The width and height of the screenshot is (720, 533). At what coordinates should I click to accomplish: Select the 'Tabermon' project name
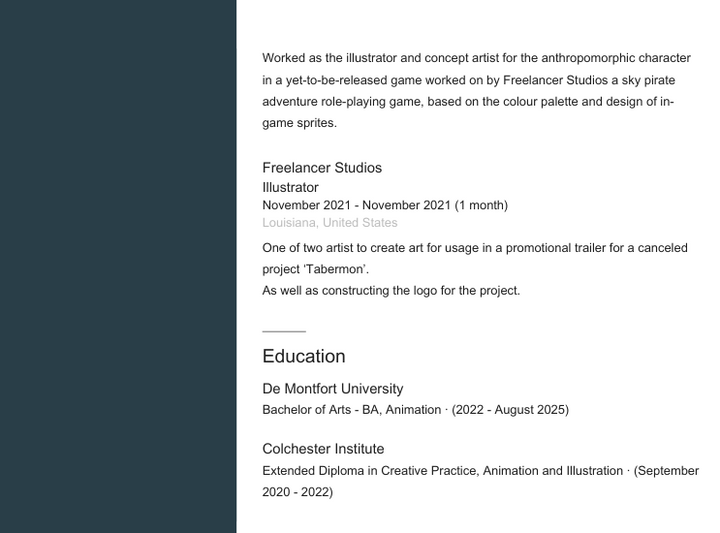coord(336,269)
